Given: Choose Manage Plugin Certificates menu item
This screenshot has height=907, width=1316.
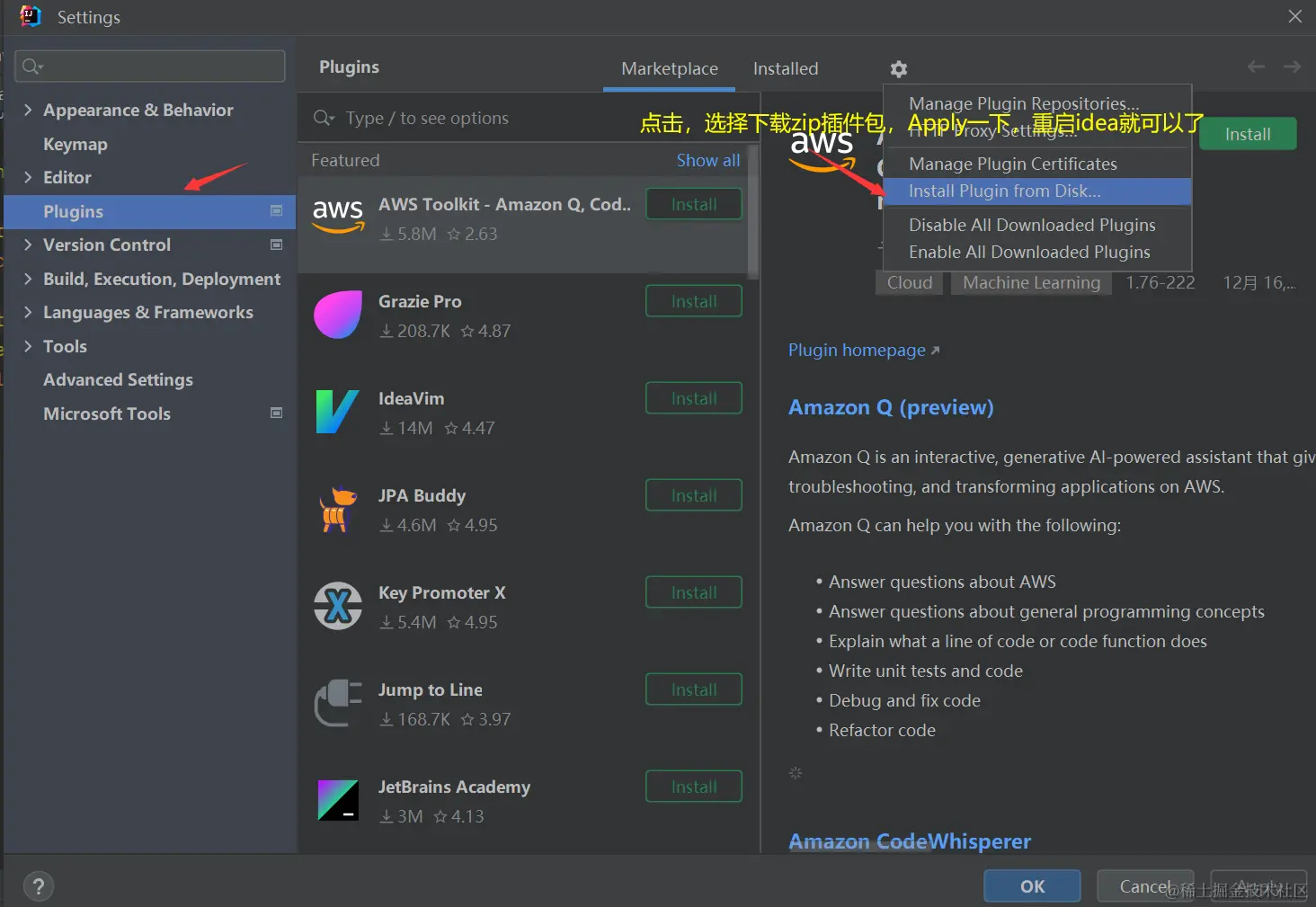Looking at the screenshot, I should (x=1037, y=164).
